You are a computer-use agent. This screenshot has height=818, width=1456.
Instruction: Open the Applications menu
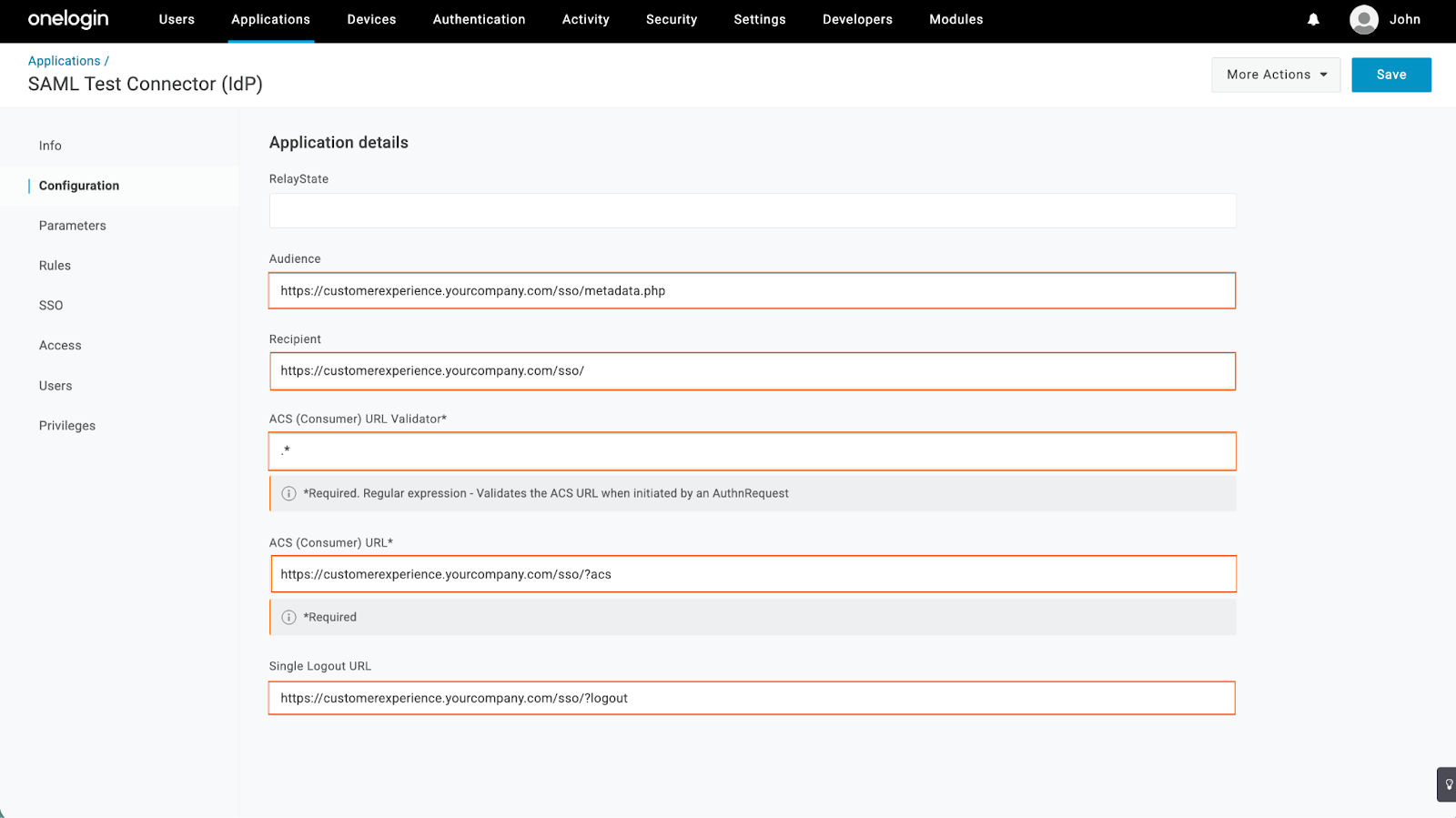[270, 19]
